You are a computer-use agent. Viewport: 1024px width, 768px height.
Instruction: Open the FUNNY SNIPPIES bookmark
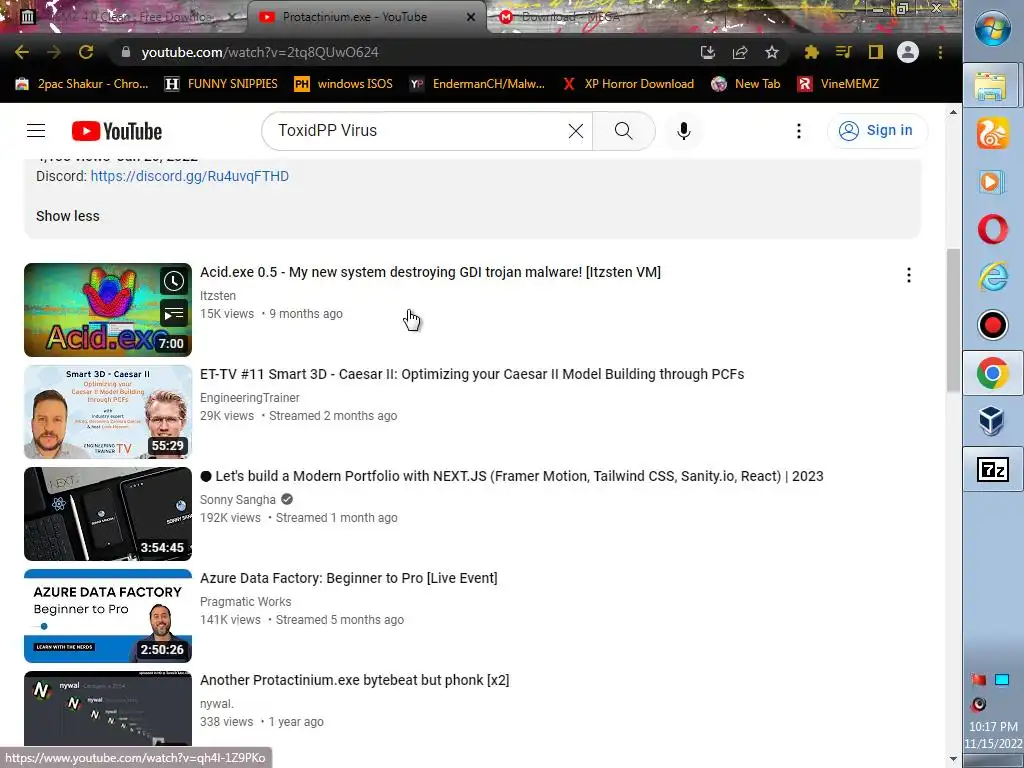[221, 84]
